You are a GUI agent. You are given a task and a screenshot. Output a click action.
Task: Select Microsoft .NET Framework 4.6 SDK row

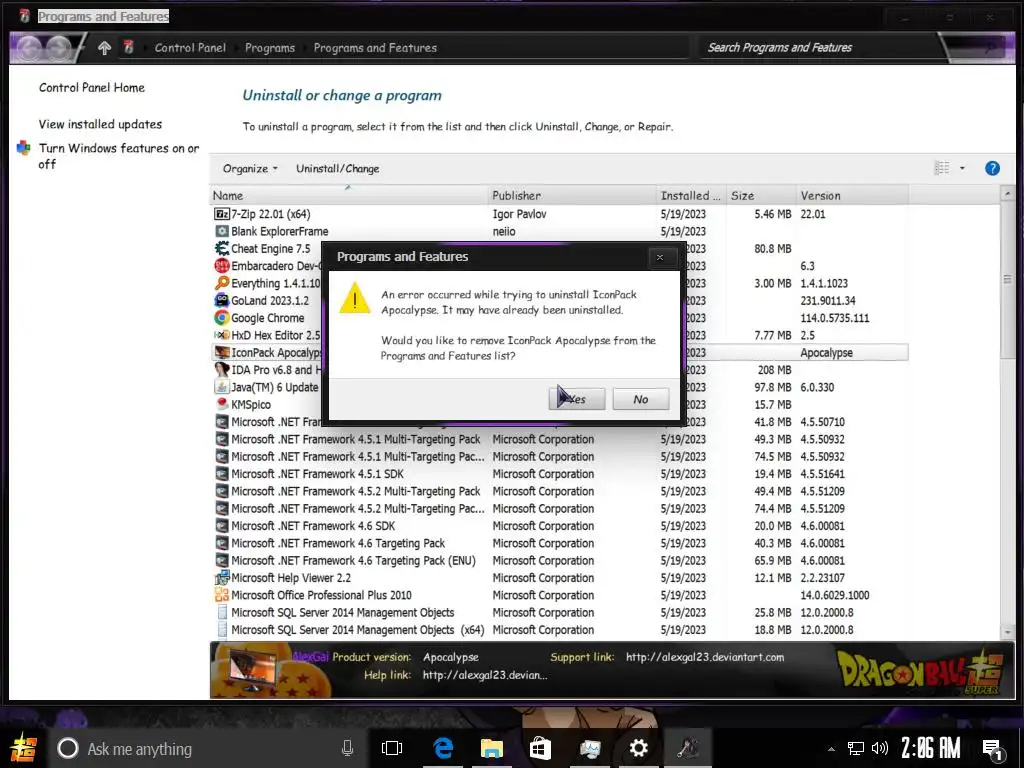[x=560, y=526]
